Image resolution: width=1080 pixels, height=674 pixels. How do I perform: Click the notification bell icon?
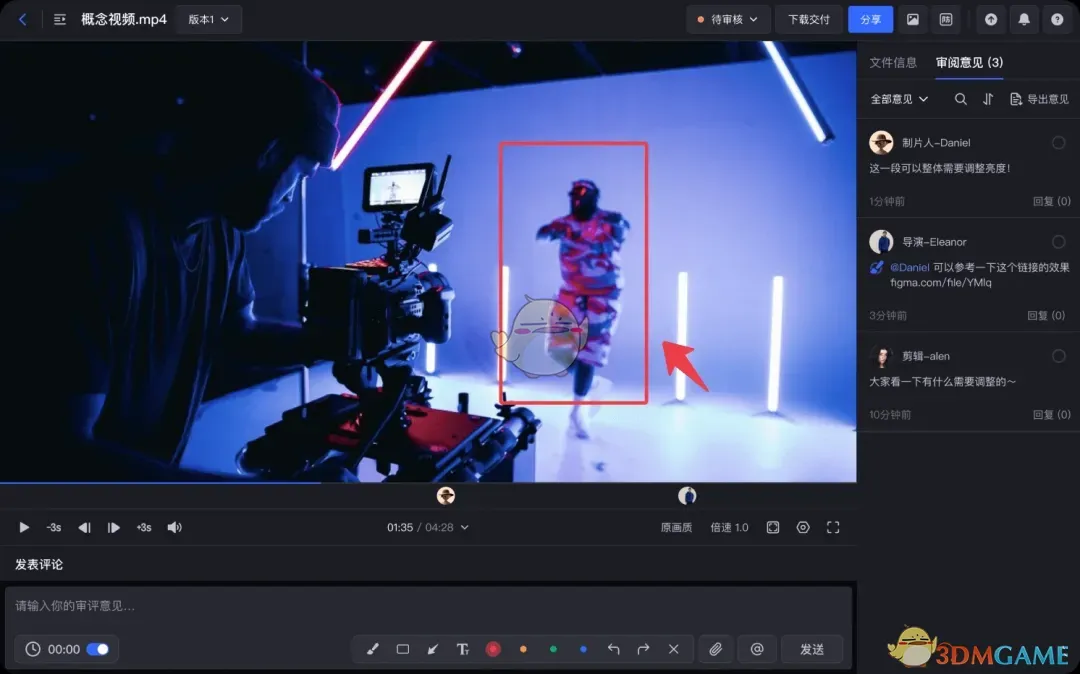(1023, 19)
